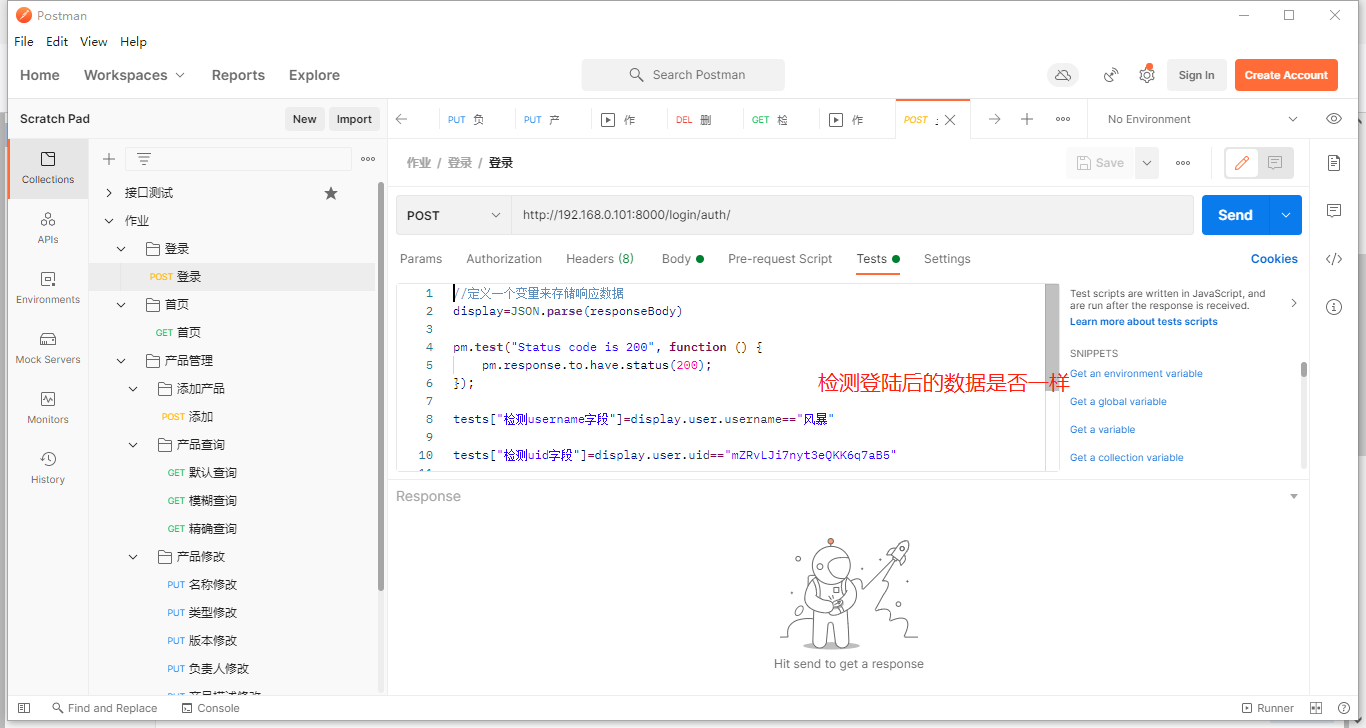Toggle the sidebar with the bottom-left status bar icon
Viewport: 1366px width, 728px height.
24,708
